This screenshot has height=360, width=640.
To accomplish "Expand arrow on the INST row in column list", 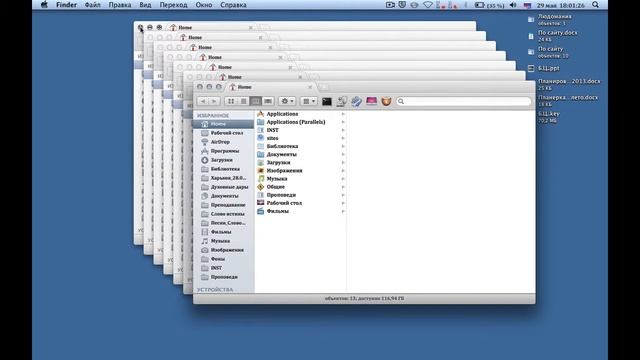I will (343, 130).
